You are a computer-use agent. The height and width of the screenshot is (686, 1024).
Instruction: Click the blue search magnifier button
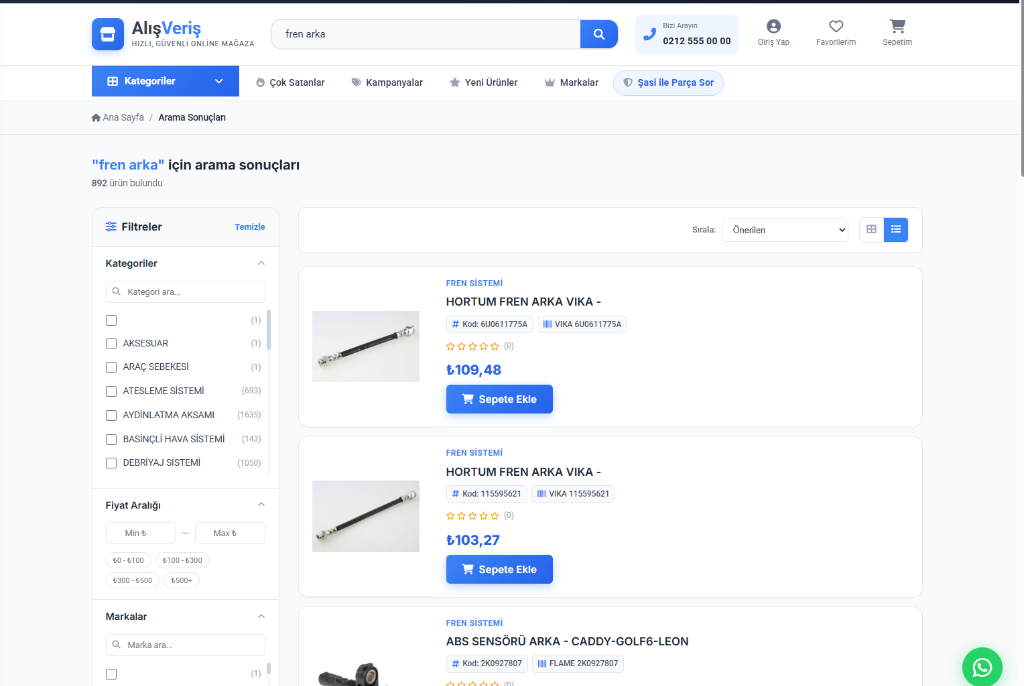click(599, 34)
